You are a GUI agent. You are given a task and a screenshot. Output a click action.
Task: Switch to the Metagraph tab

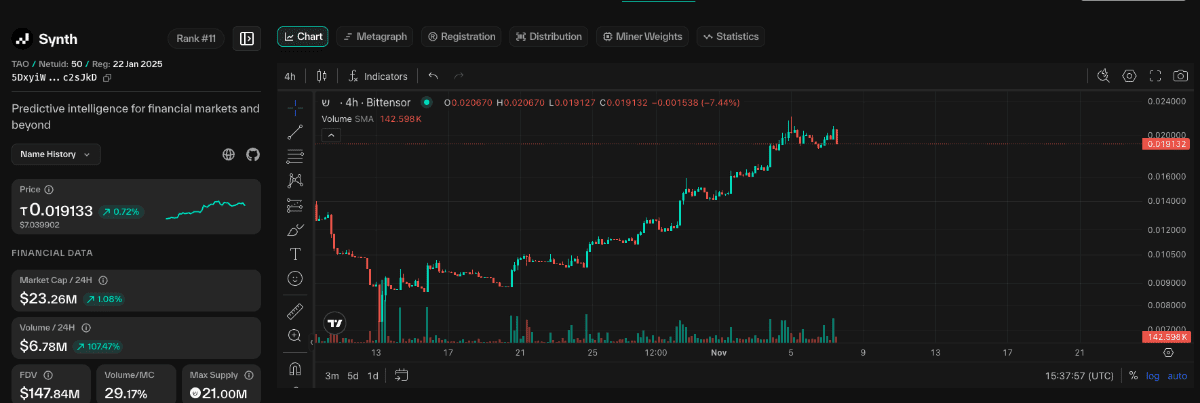pyautogui.click(x=375, y=37)
